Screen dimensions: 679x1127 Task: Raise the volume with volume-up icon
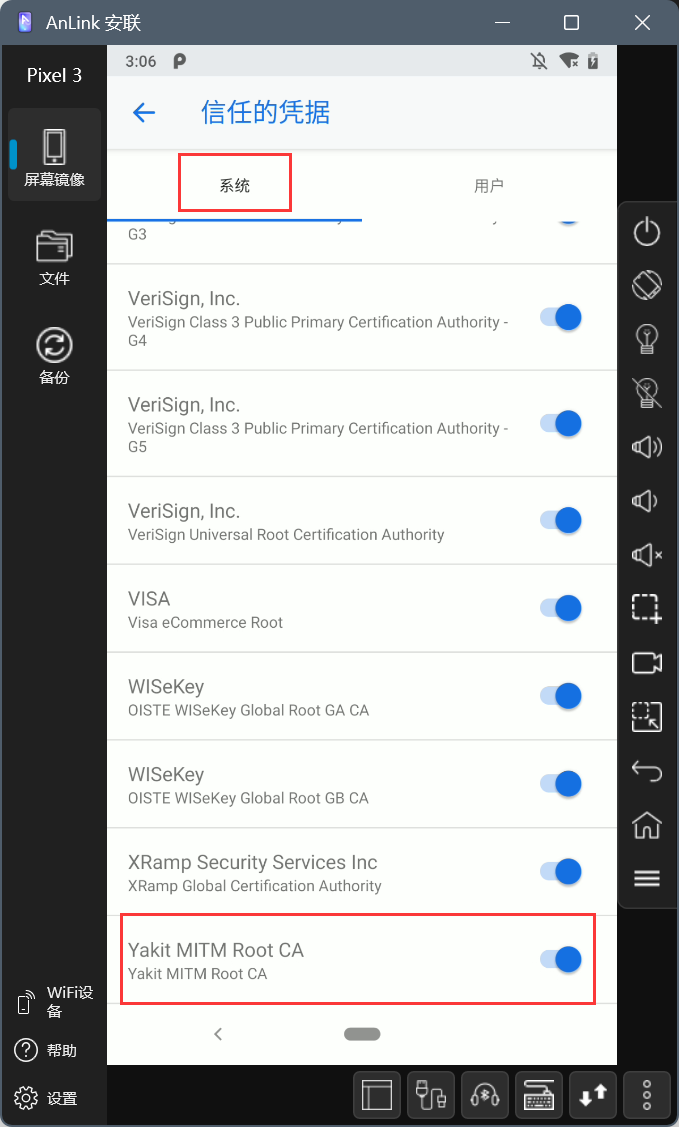click(647, 446)
